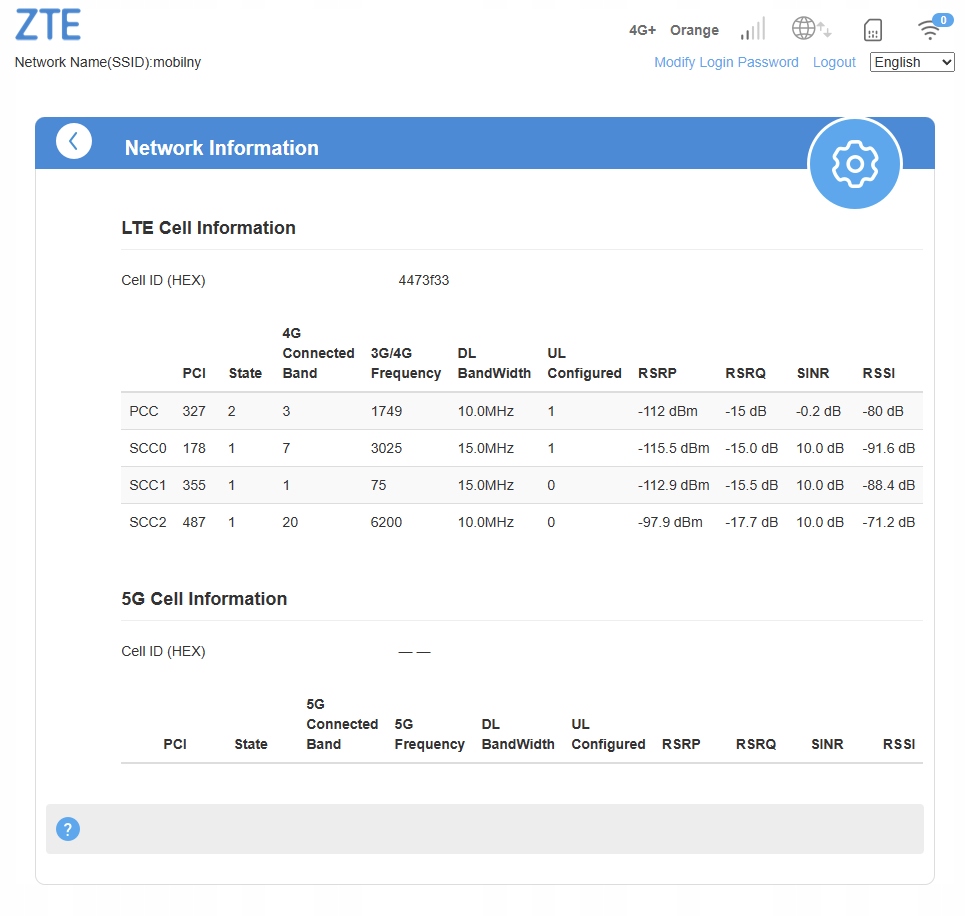The width and height of the screenshot is (966, 916).
Task: Click band value 20 in SCC2 row
Action: [290, 522]
